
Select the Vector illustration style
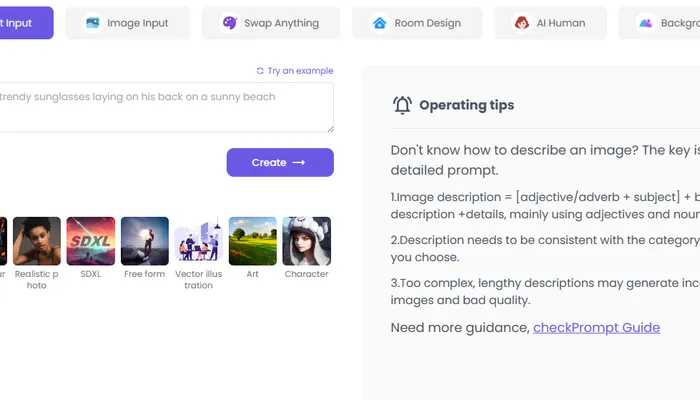[x=198, y=241]
